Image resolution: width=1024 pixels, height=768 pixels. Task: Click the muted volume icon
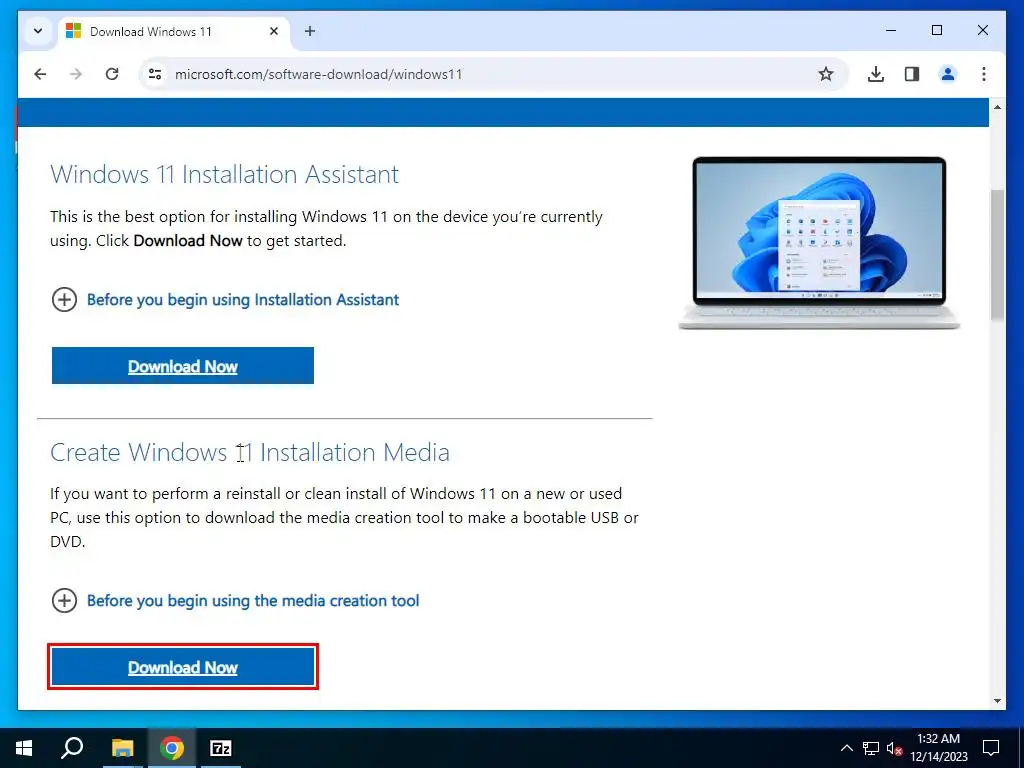(x=894, y=748)
